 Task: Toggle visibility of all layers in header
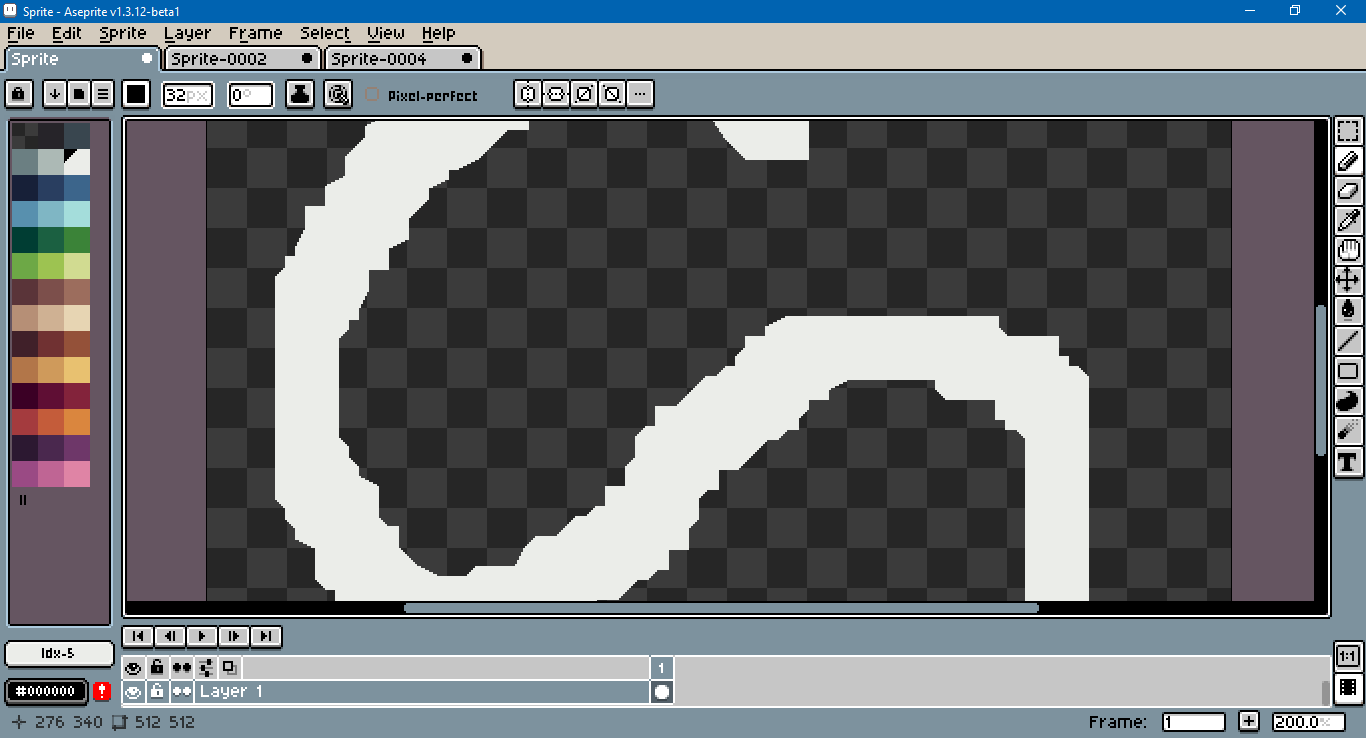click(133, 667)
